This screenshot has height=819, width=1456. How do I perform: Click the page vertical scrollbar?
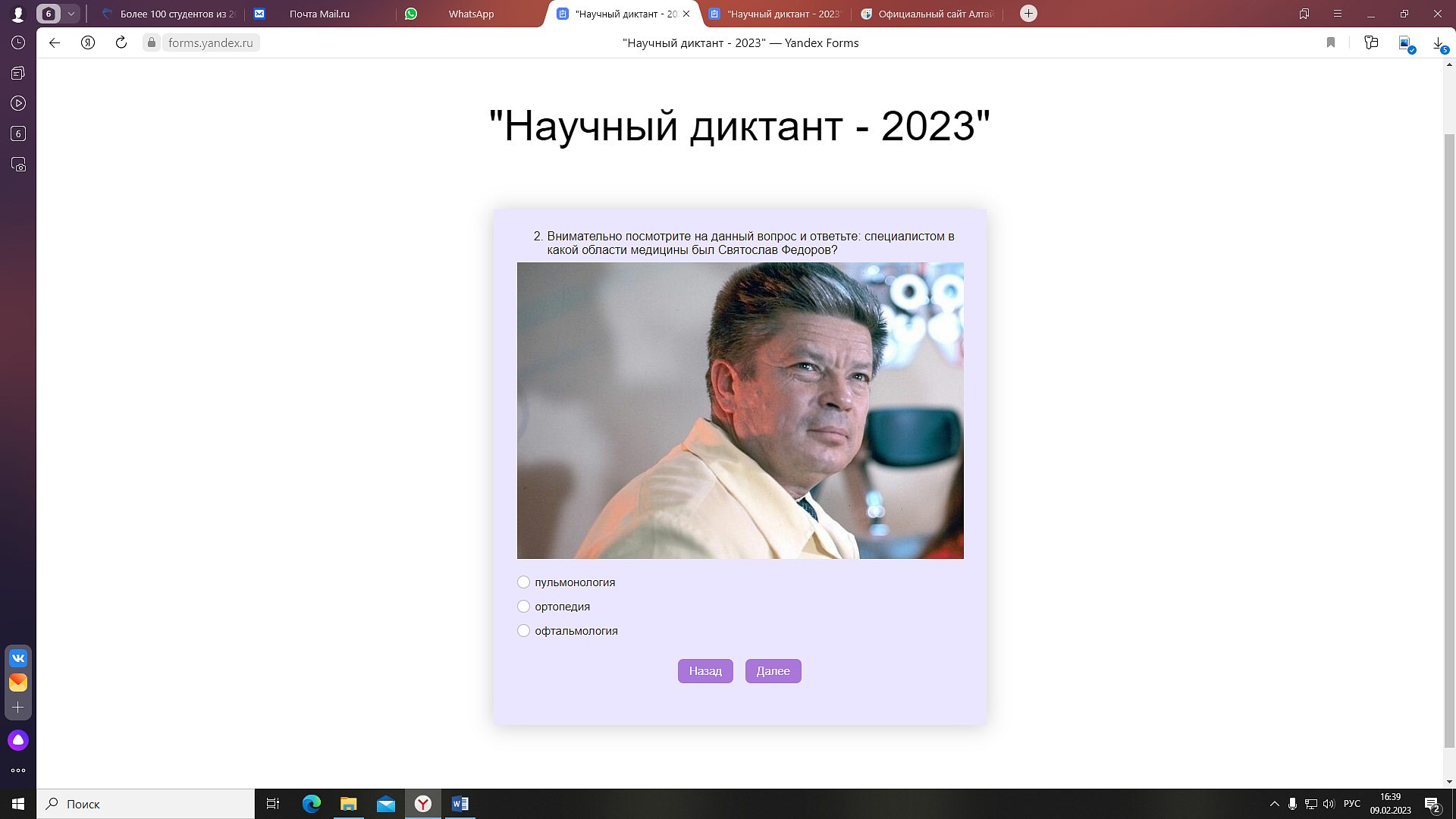click(1449, 440)
